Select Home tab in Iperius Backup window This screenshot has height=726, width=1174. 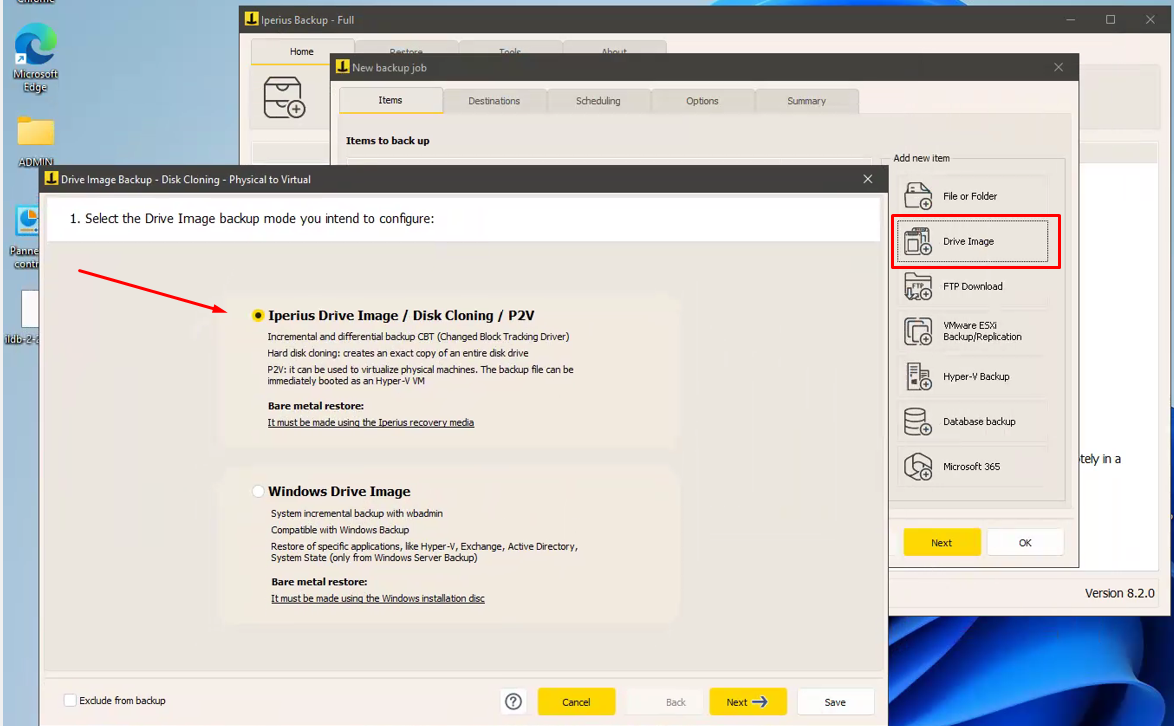(302, 52)
